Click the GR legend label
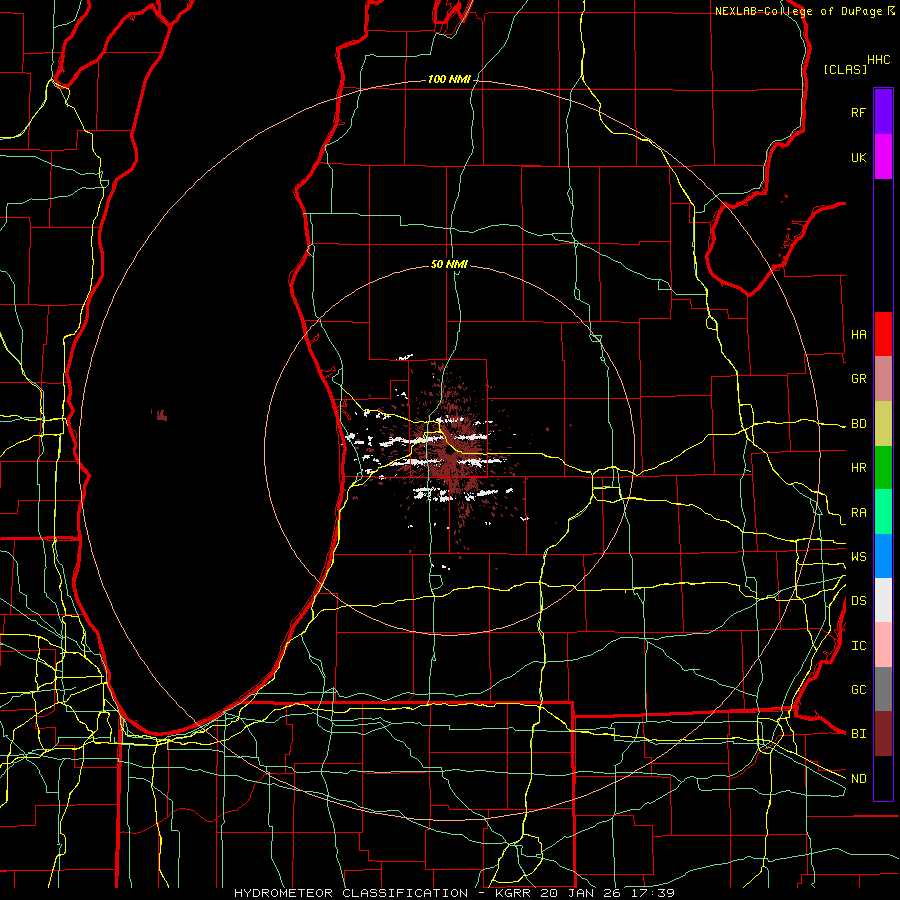The width and height of the screenshot is (900, 900). 859,379
